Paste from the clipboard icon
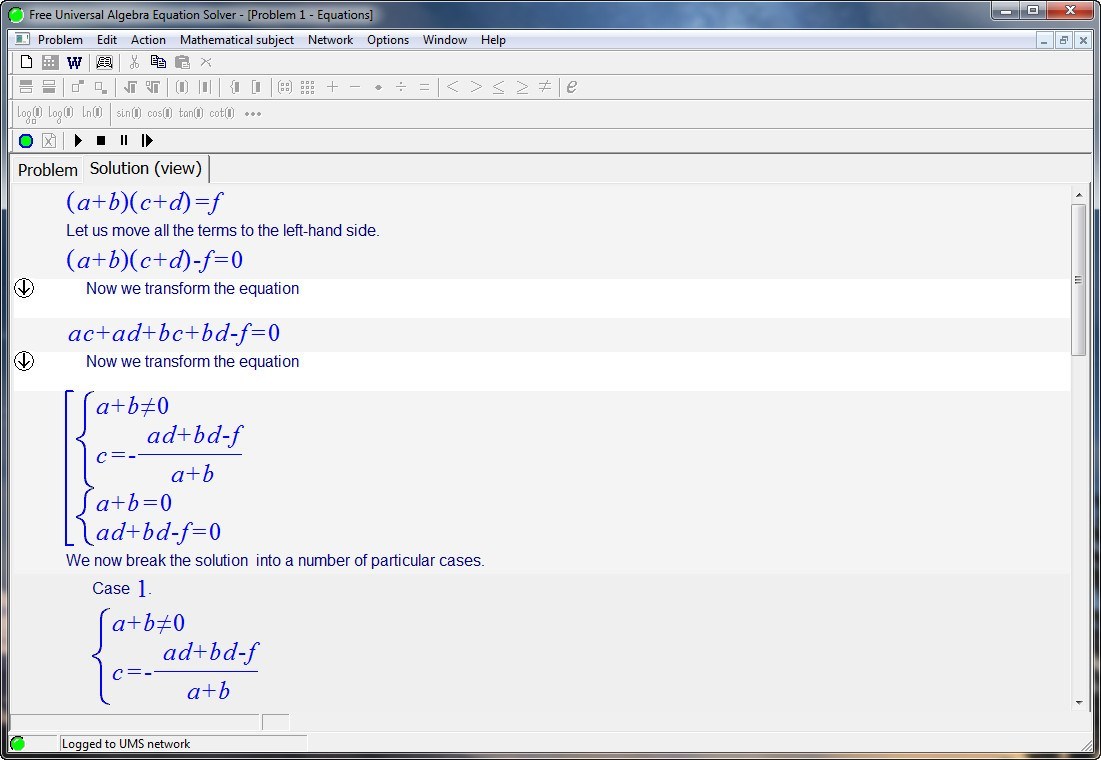 coord(182,63)
